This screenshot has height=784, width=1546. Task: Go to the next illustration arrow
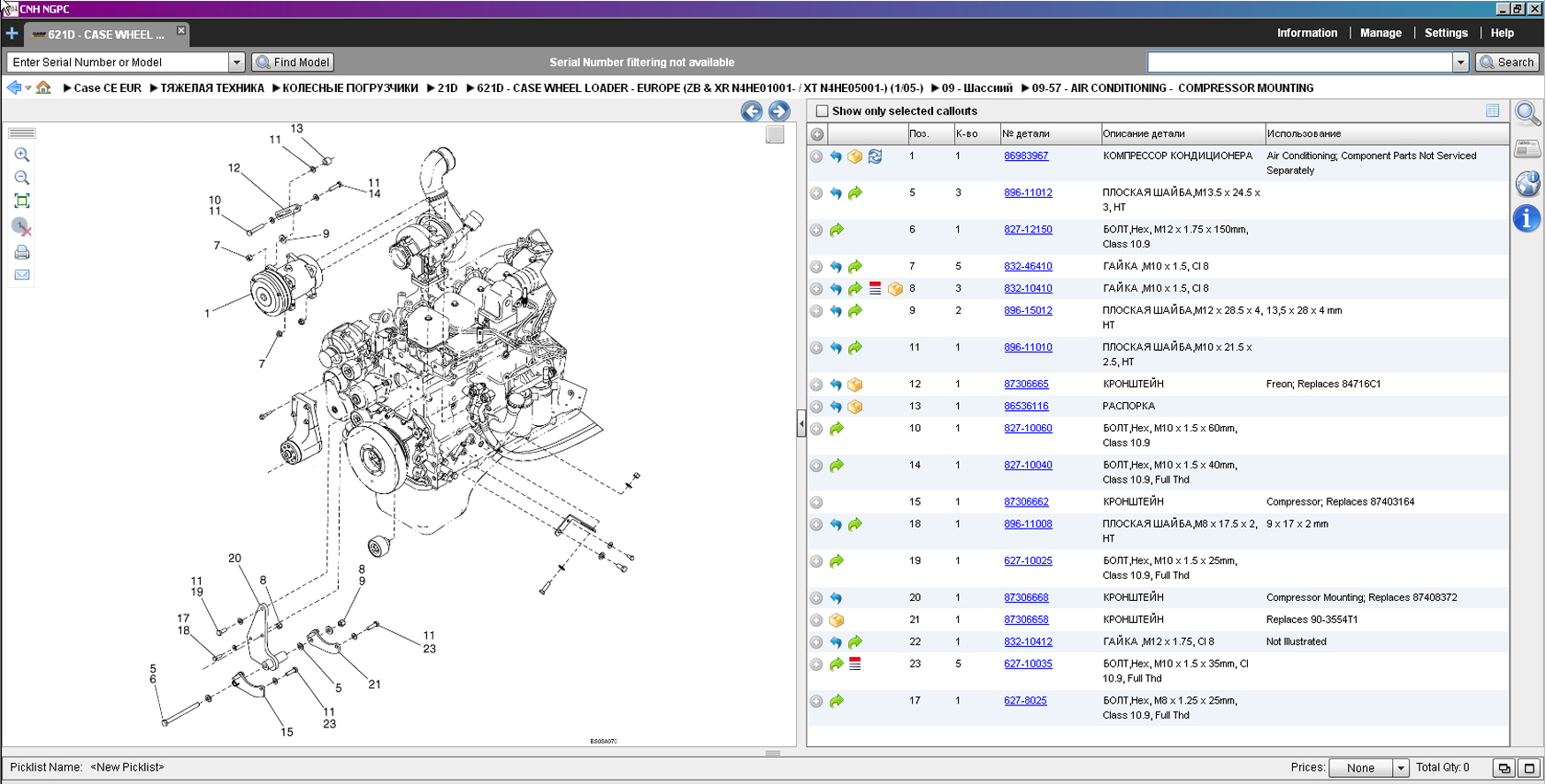click(x=779, y=111)
